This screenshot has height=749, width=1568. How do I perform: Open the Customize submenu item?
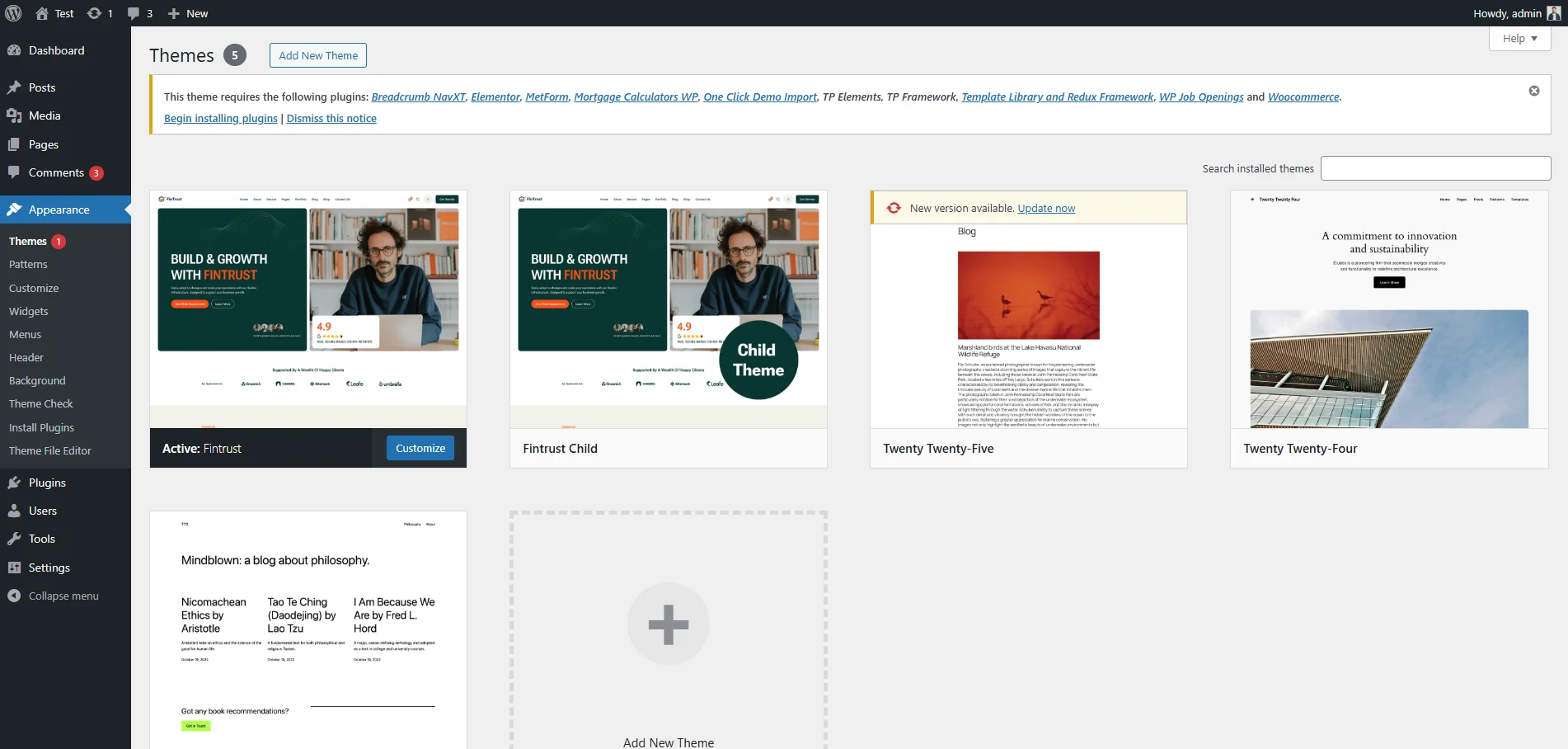(34, 288)
